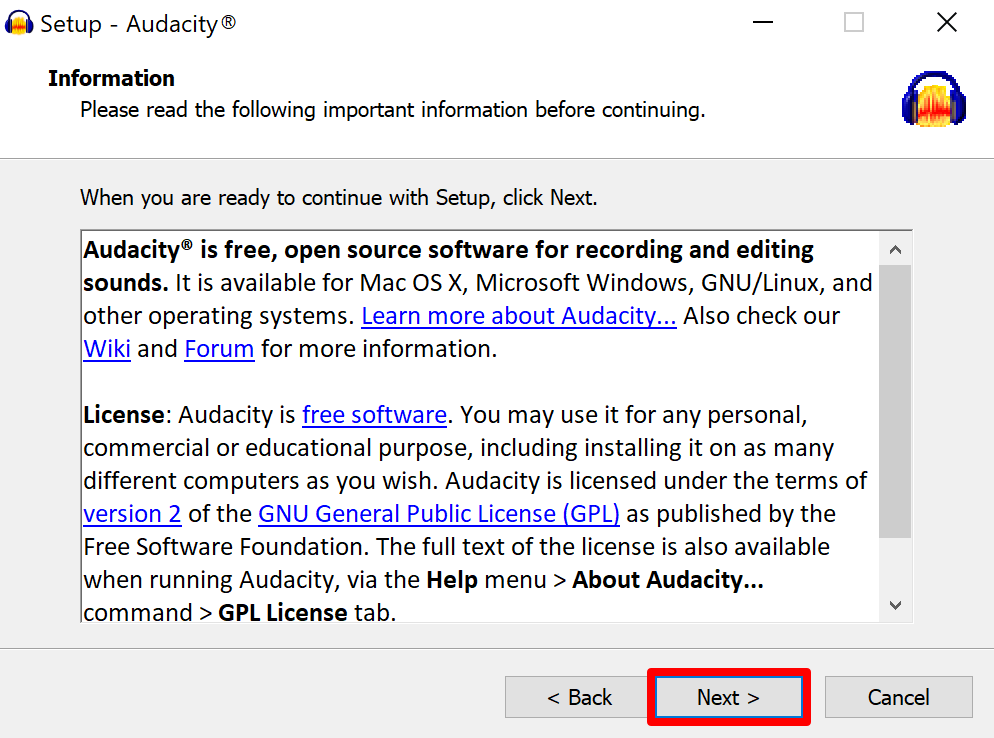994x738 pixels.
Task: Open the 'free software' link
Action: 374,415
